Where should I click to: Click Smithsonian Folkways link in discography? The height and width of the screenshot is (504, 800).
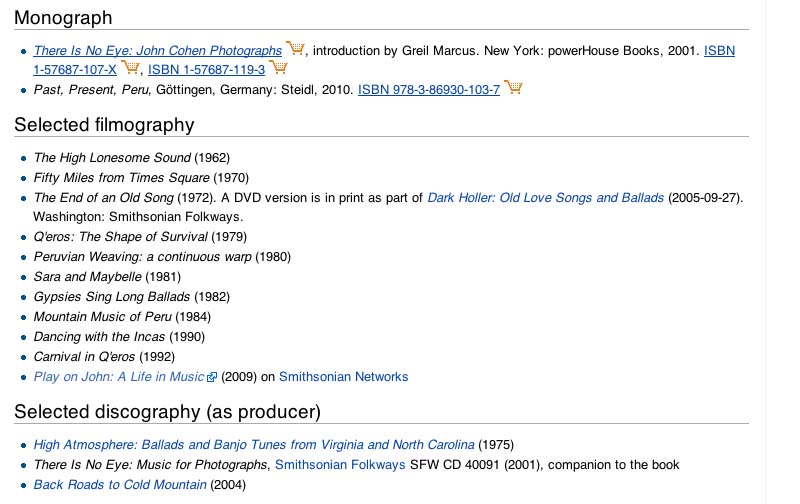coord(340,465)
